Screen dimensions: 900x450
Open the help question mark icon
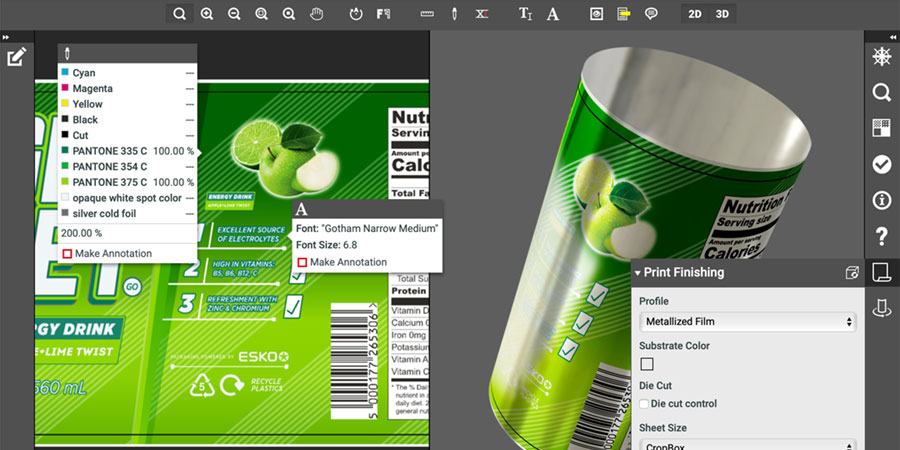[881, 236]
